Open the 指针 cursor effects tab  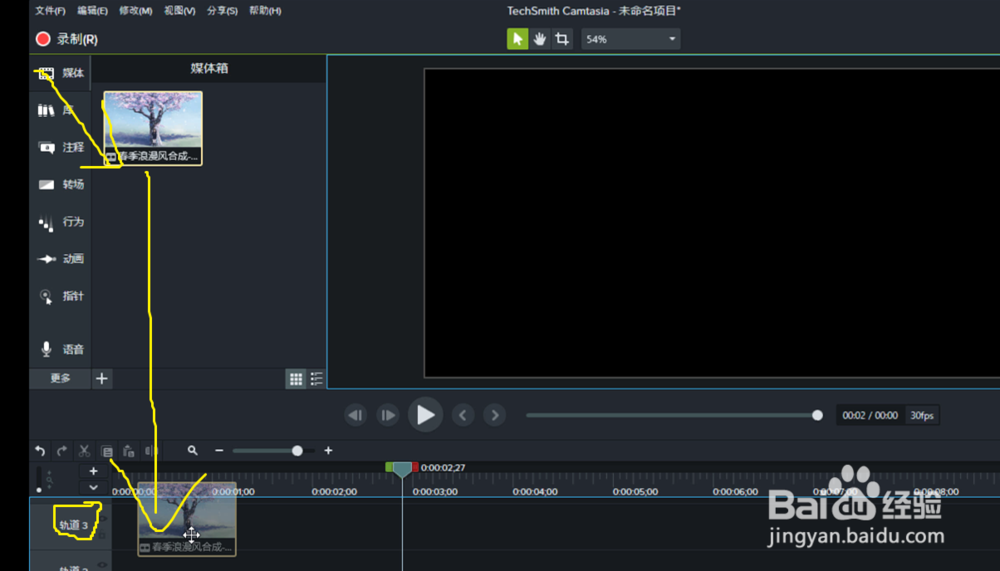click(x=61, y=296)
